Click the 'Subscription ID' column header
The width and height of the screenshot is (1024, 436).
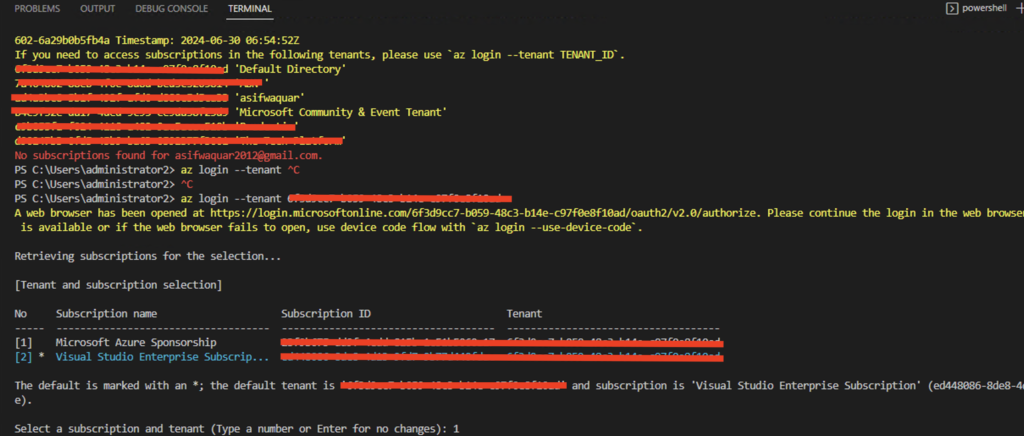point(326,314)
